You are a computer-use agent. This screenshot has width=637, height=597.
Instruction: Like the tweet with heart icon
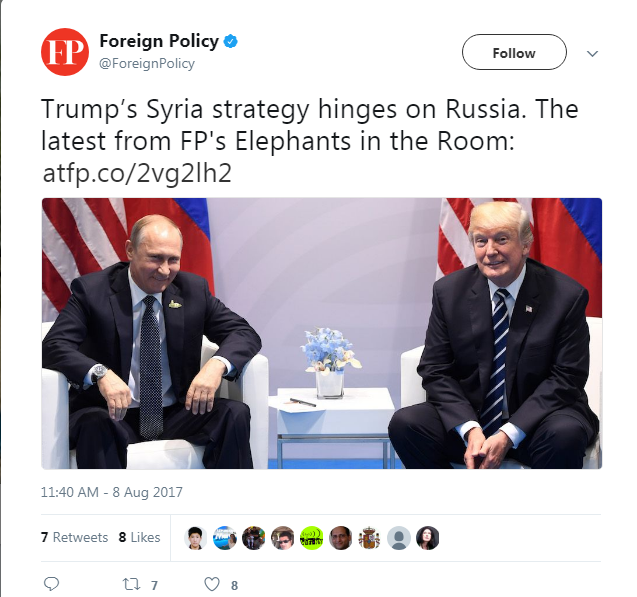(x=212, y=584)
